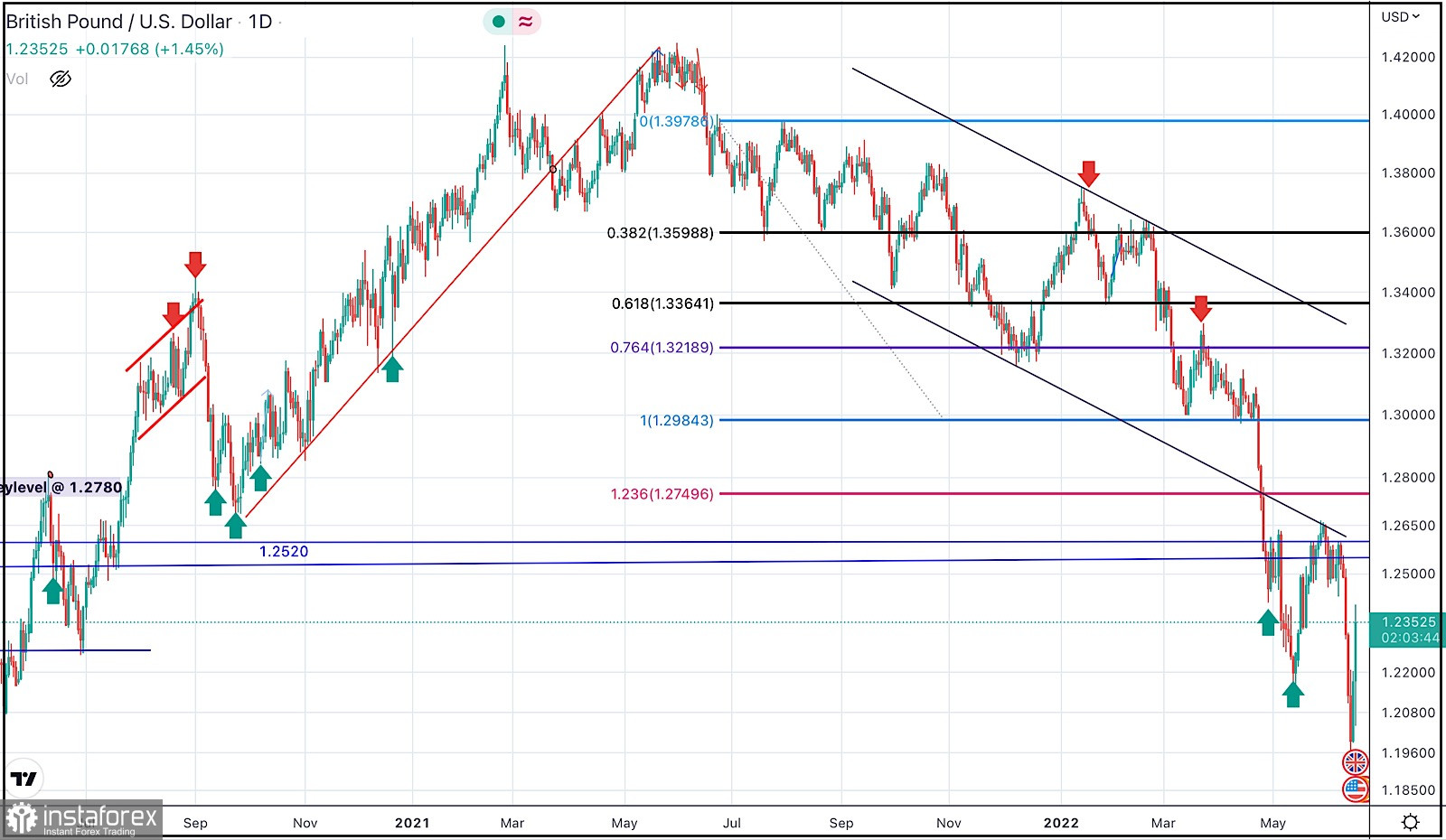
Task: Click the UK flag event icon
Action: point(1356,762)
